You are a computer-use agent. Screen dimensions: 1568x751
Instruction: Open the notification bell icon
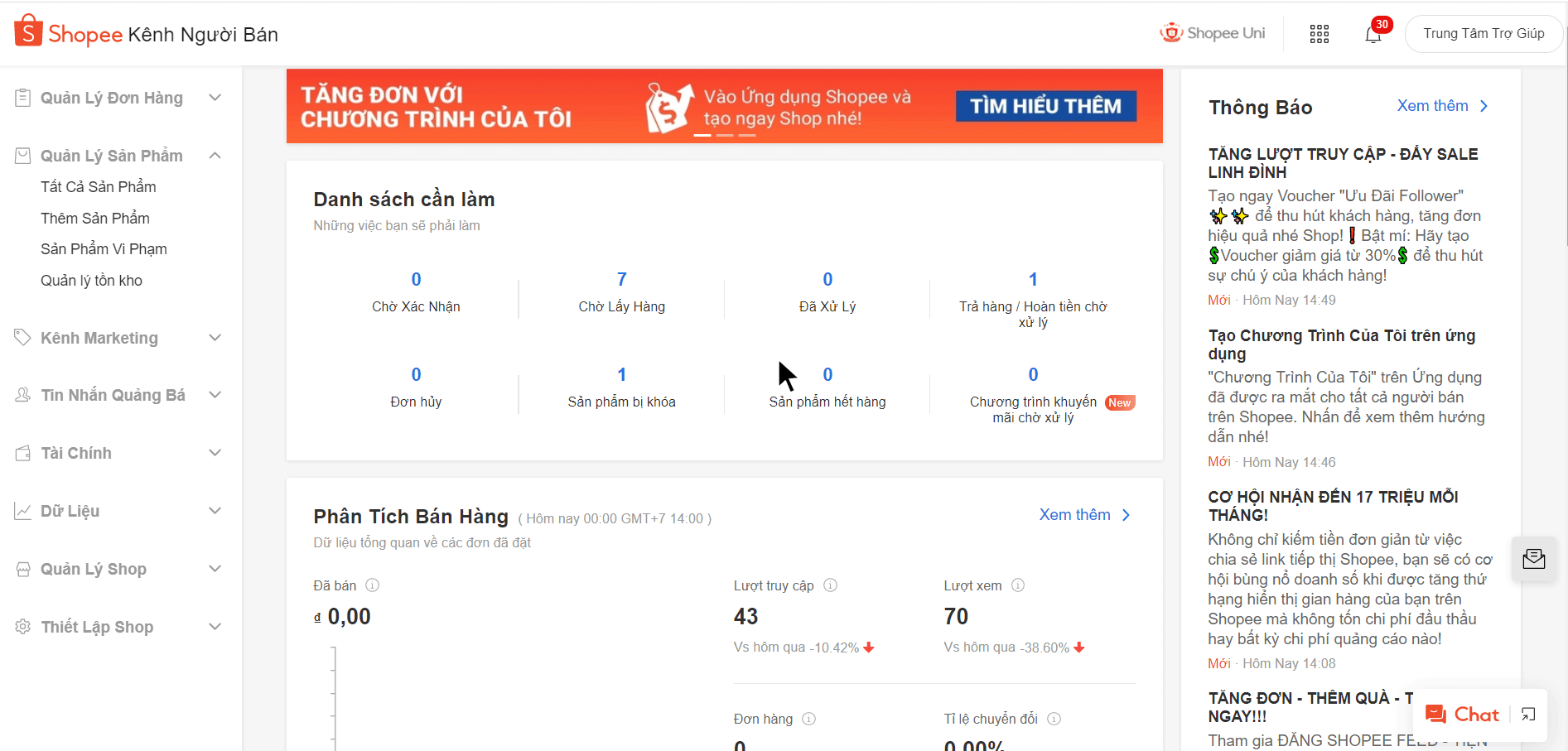coord(1373,34)
